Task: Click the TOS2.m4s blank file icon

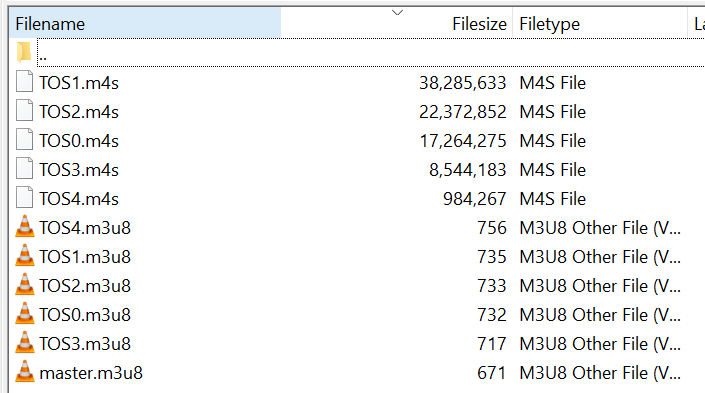Action: pos(24,111)
